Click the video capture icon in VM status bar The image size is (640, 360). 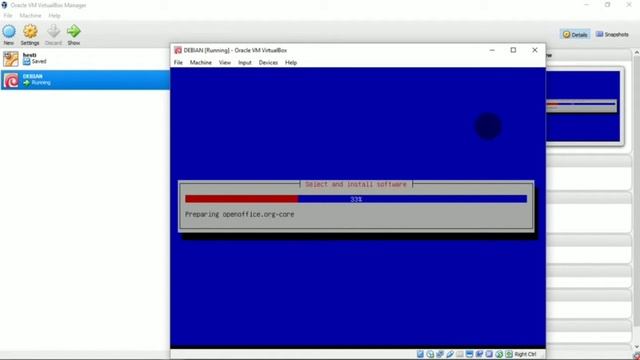click(x=479, y=354)
